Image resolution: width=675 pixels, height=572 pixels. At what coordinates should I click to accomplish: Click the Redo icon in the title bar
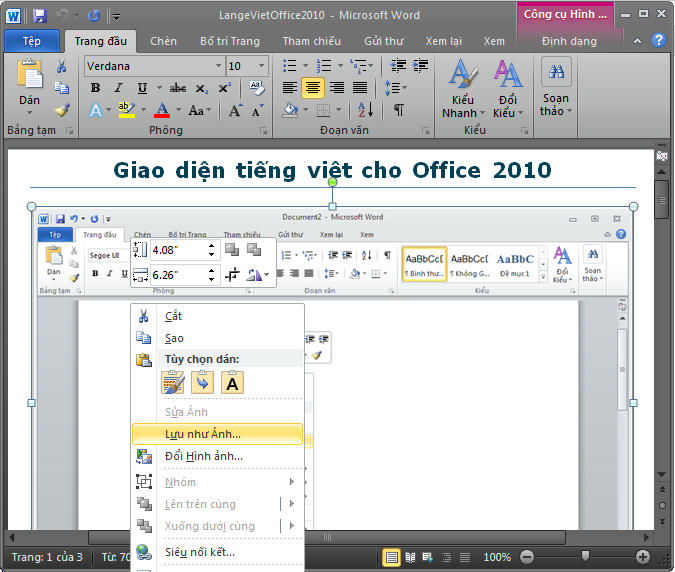[93, 15]
